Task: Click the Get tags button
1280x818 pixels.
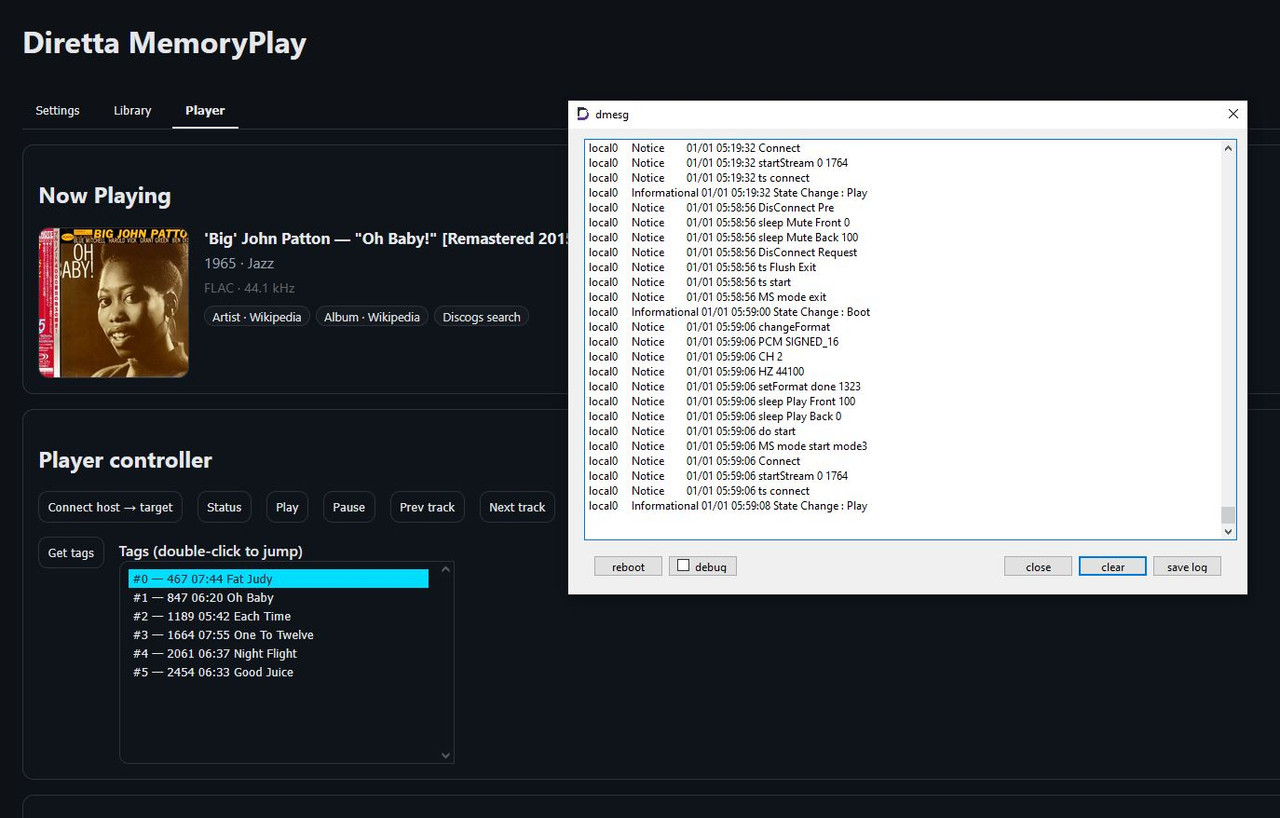Action: [71, 553]
